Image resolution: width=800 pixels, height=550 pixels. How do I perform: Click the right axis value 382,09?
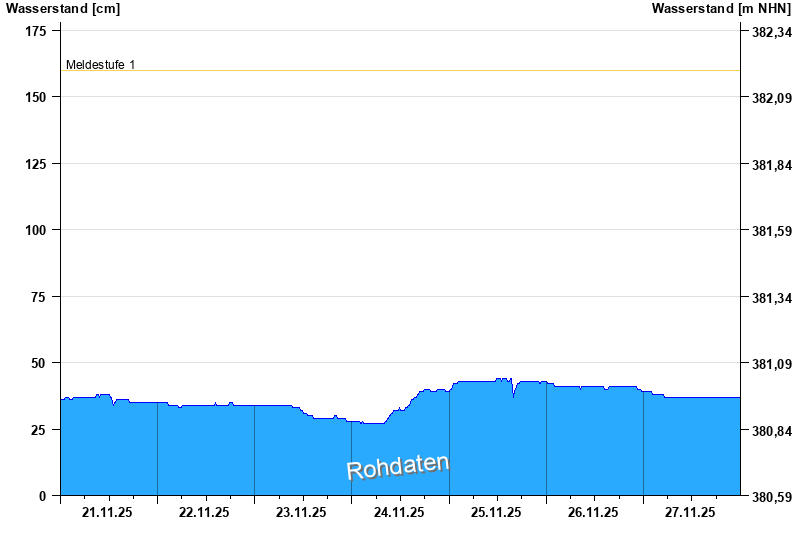coord(772,98)
